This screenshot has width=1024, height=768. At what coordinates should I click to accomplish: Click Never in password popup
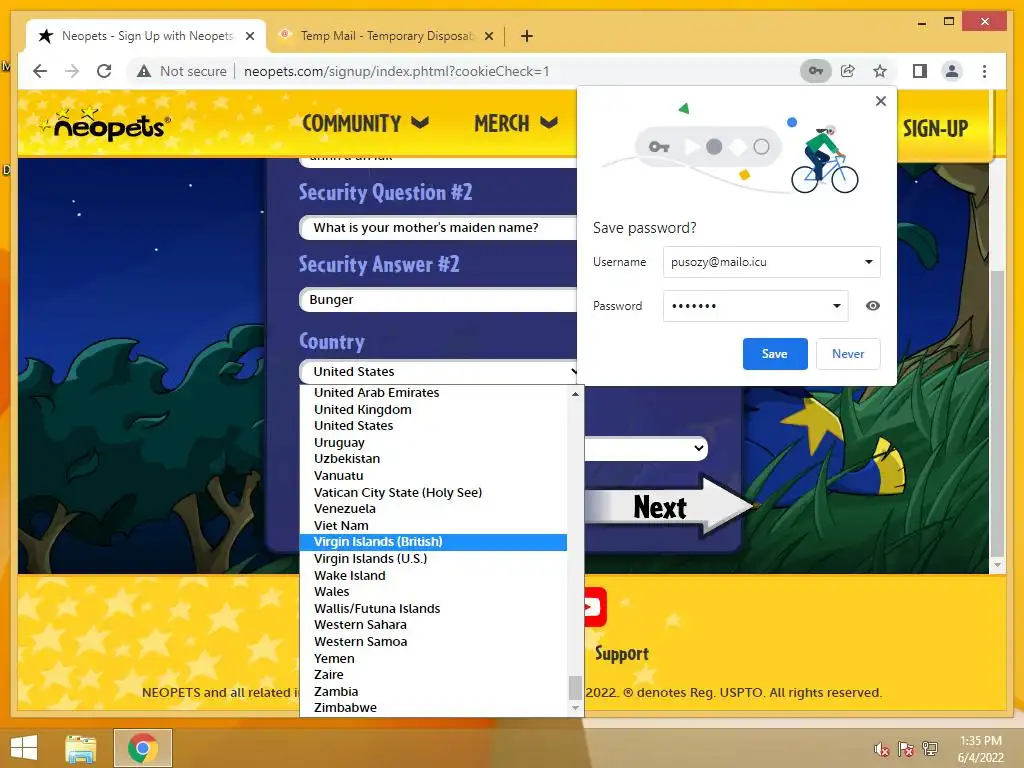[848, 354]
